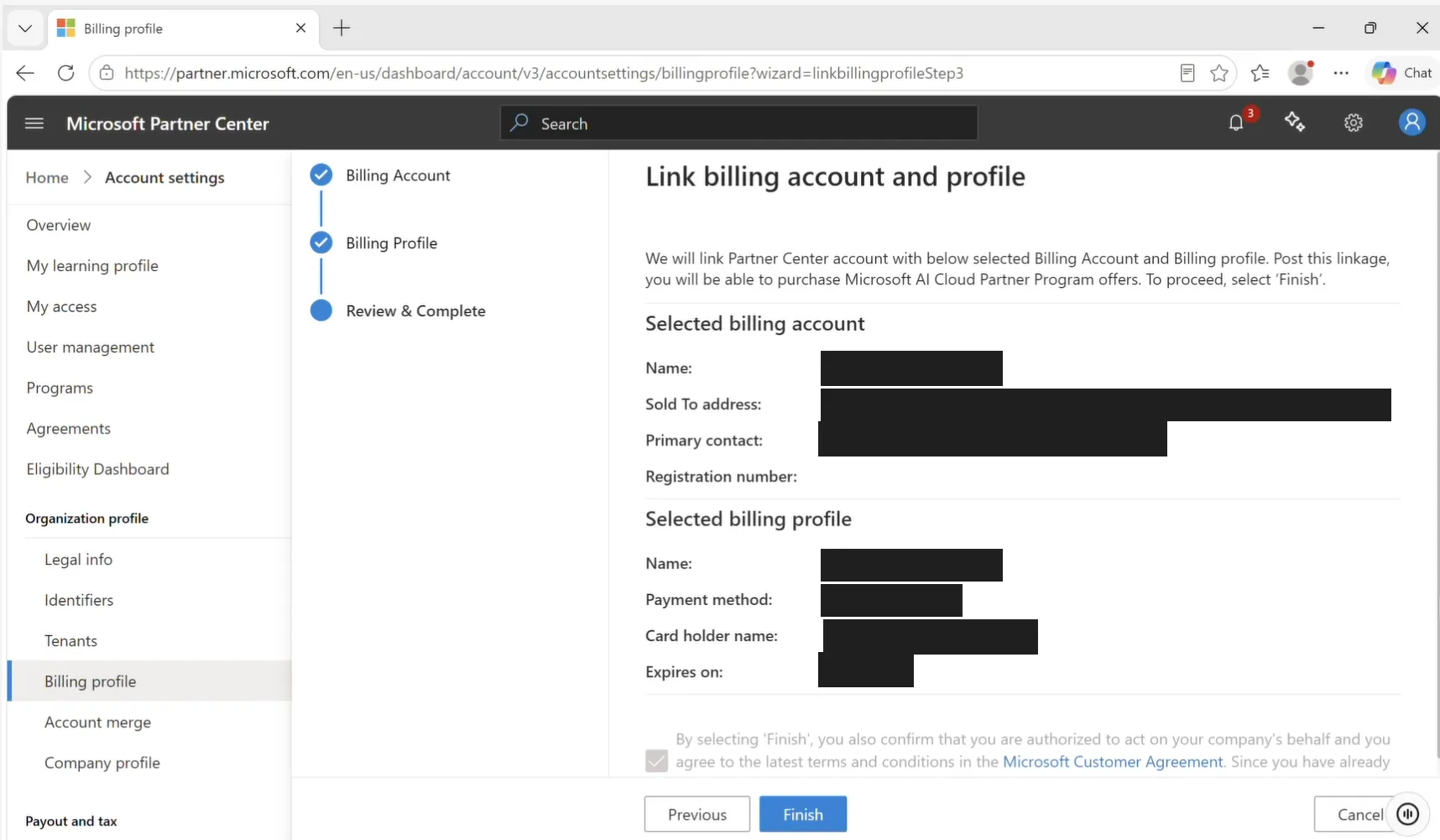Open Agreements in the sidebar

click(69, 429)
